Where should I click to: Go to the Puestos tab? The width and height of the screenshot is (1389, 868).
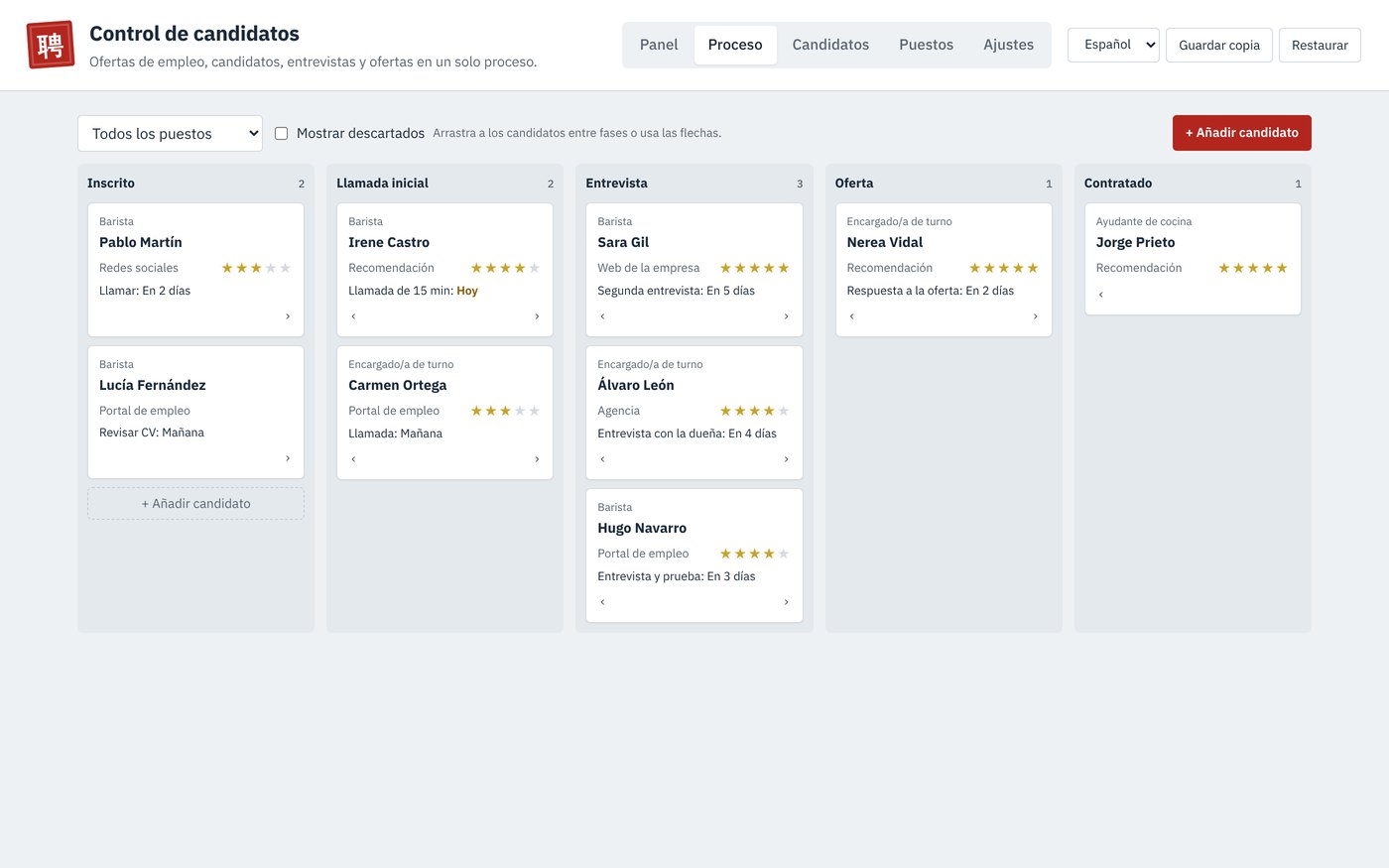tap(926, 45)
